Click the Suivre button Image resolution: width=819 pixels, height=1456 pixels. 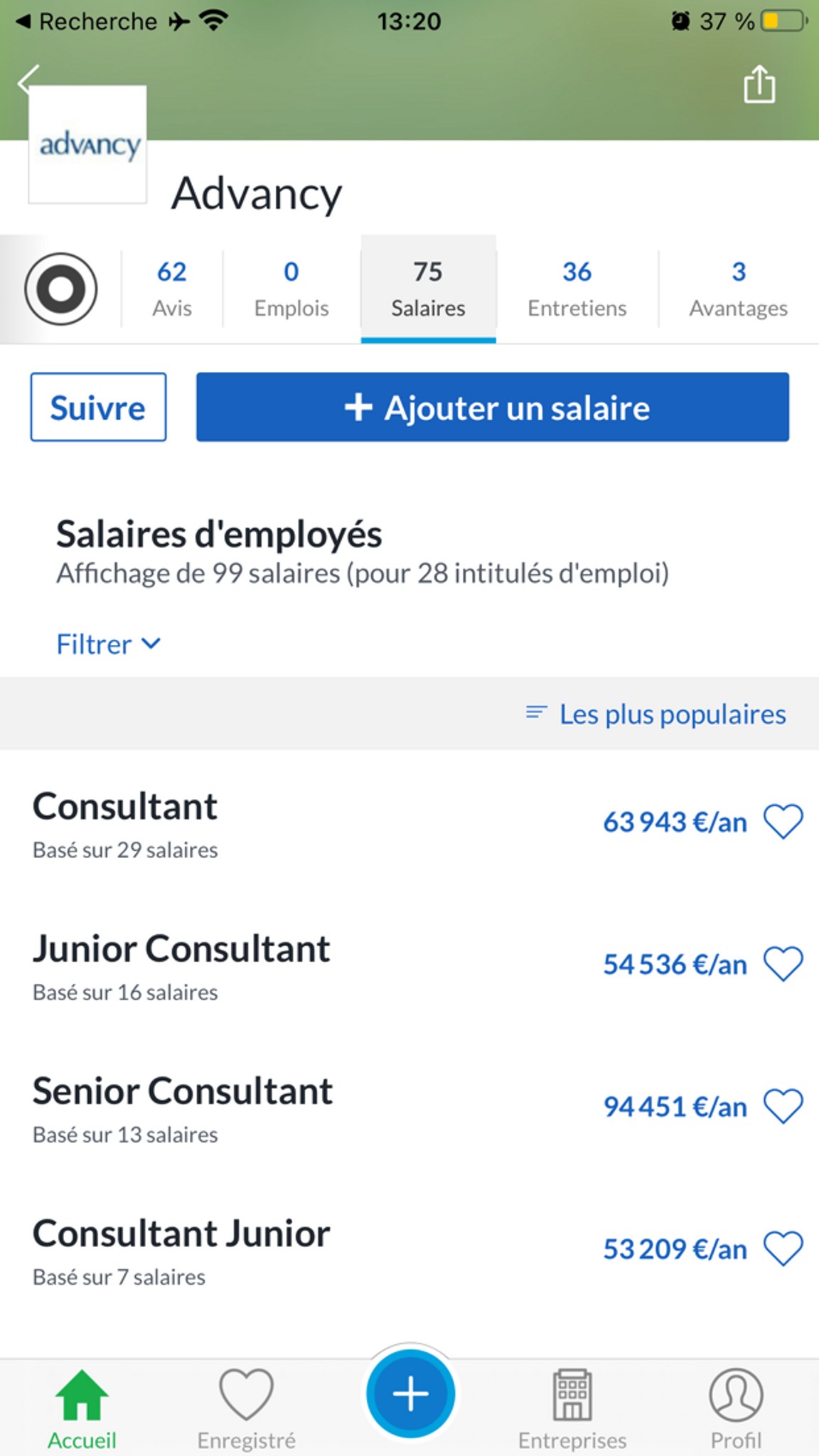coord(98,407)
